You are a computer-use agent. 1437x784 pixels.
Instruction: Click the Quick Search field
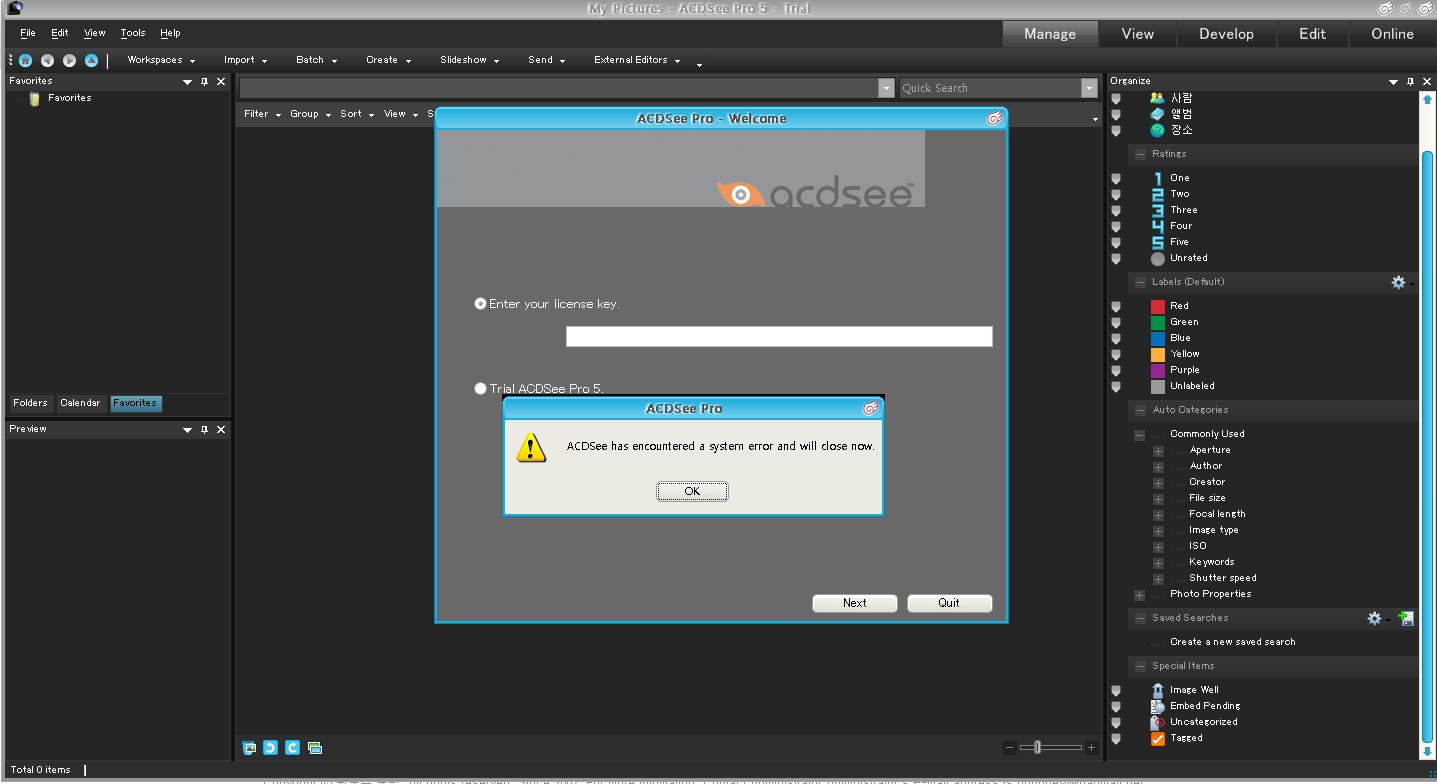[x=990, y=88]
